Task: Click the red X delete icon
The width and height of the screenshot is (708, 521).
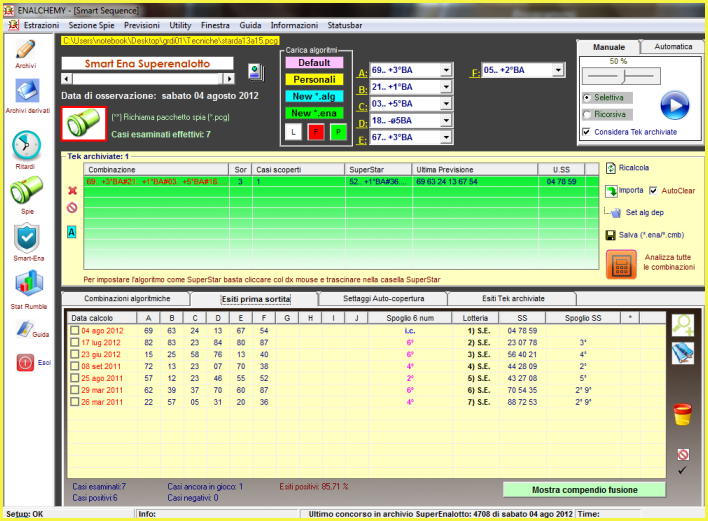Action: coord(72,191)
